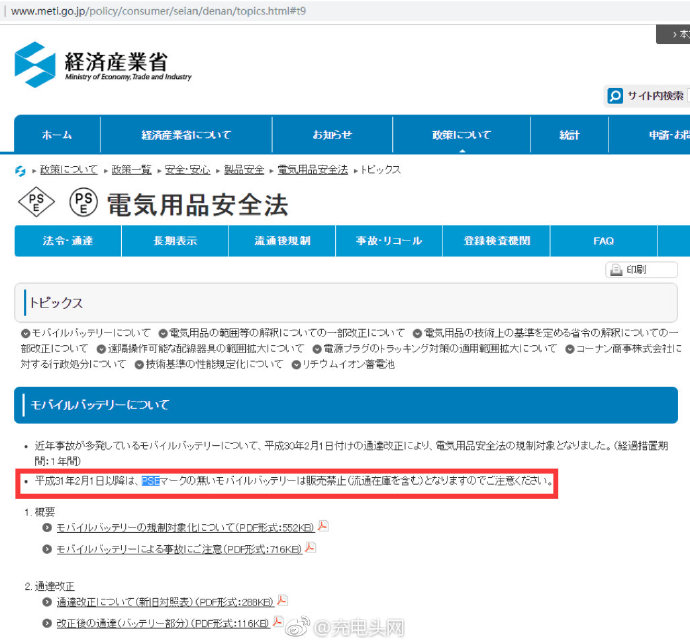Open モバイルバッテリーの規制対象化について PDF link
690x644 pixels.
point(184,527)
